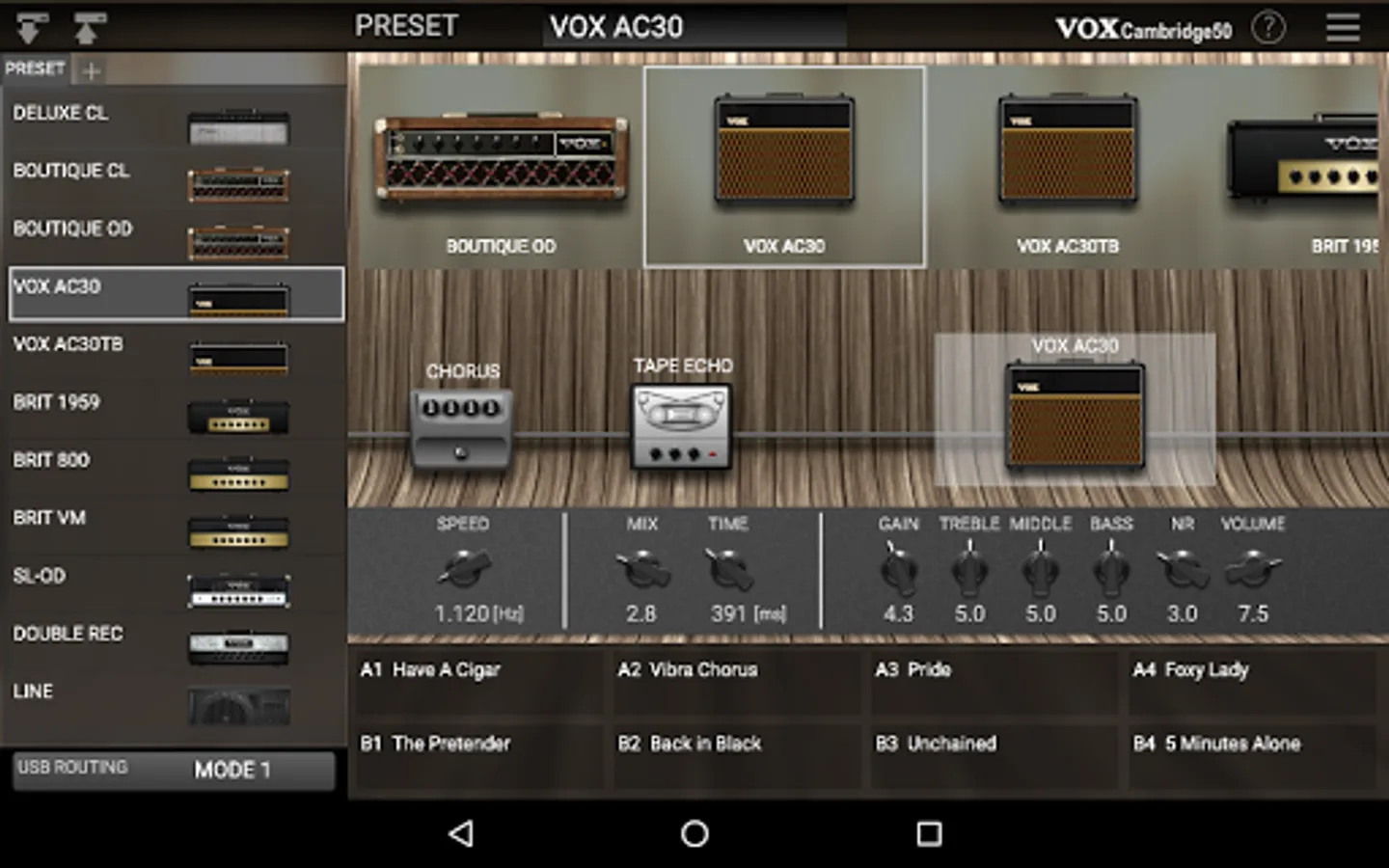Select the TAPE ECHO effect unit

click(x=681, y=427)
